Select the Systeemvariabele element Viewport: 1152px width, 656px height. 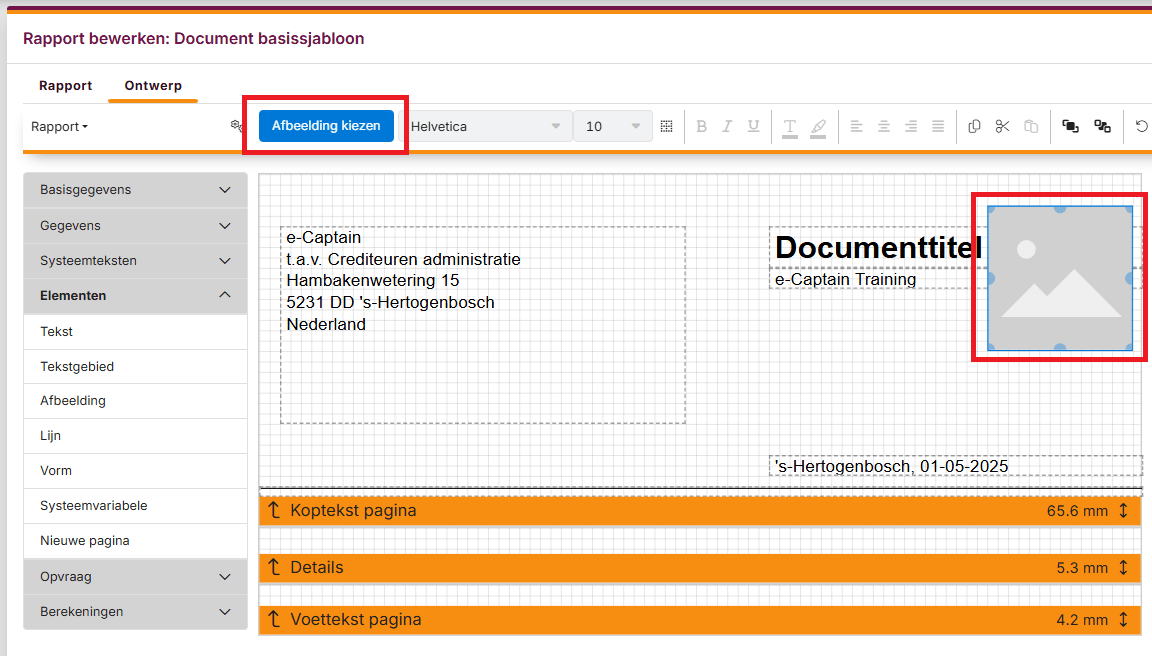click(135, 505)
